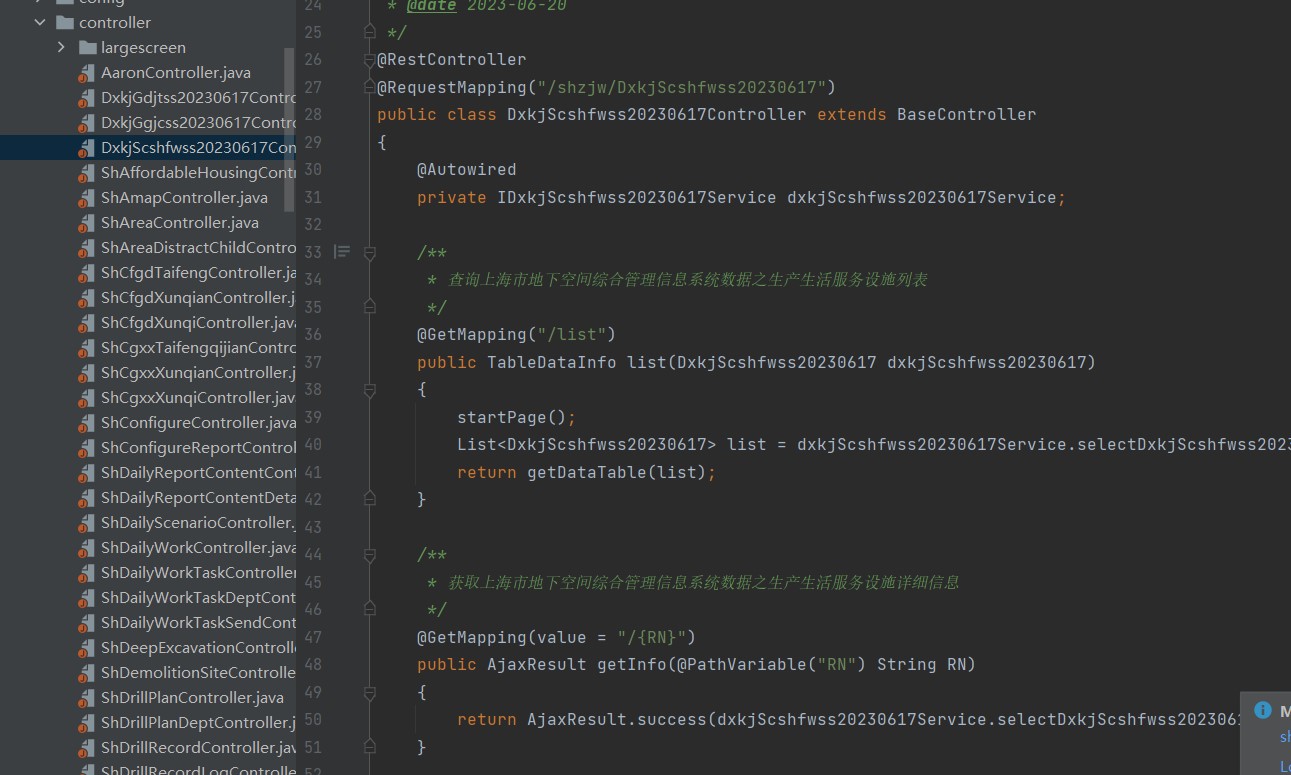Viewport: 1291px width, 775px height.
Task: Open ShDailyWorkTaskController file
Action: pos(198,572)
